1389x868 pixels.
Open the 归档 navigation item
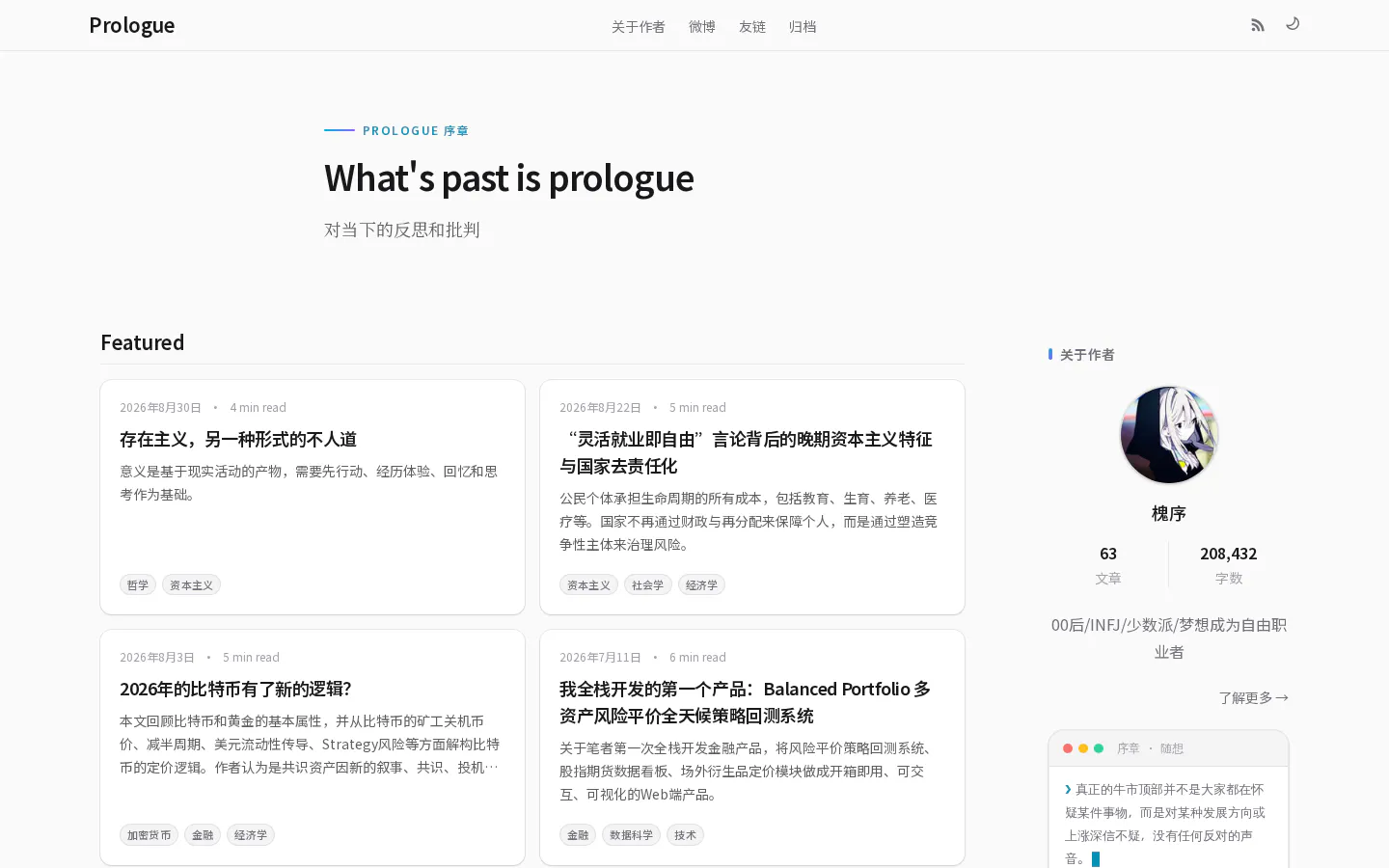(803, 26)
